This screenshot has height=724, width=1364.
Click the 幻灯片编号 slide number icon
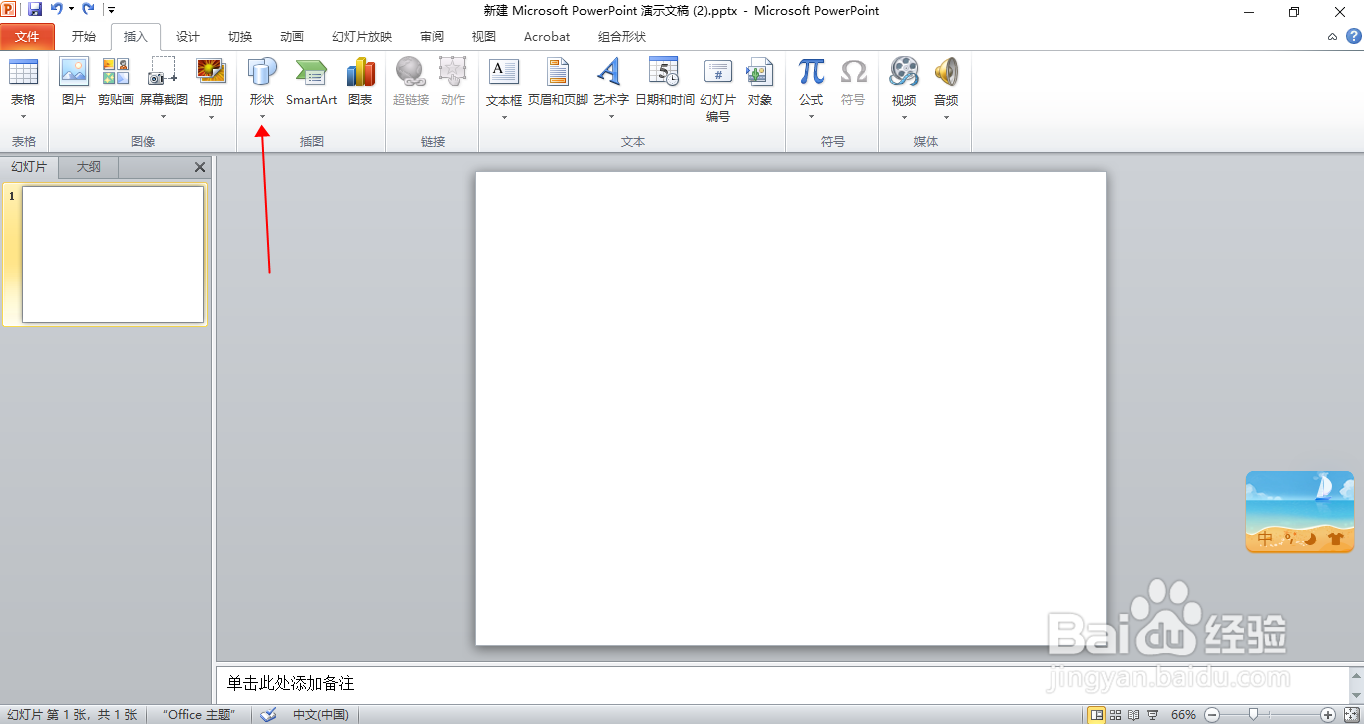[x=718, y=72]
